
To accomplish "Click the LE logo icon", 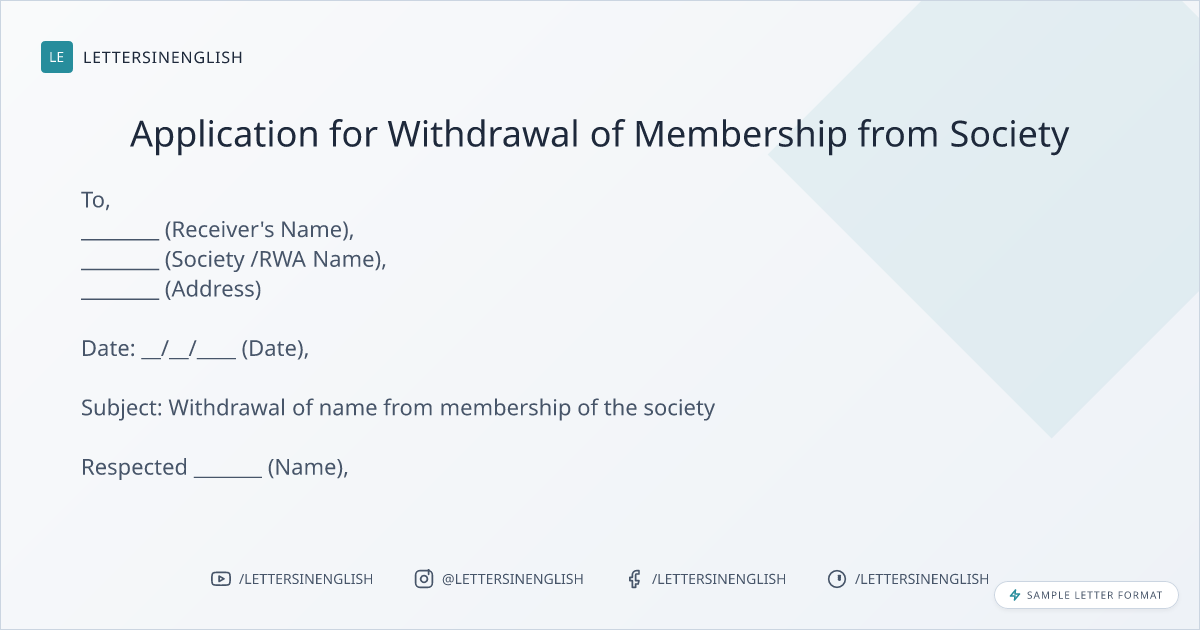I will (x=57, y=57).
